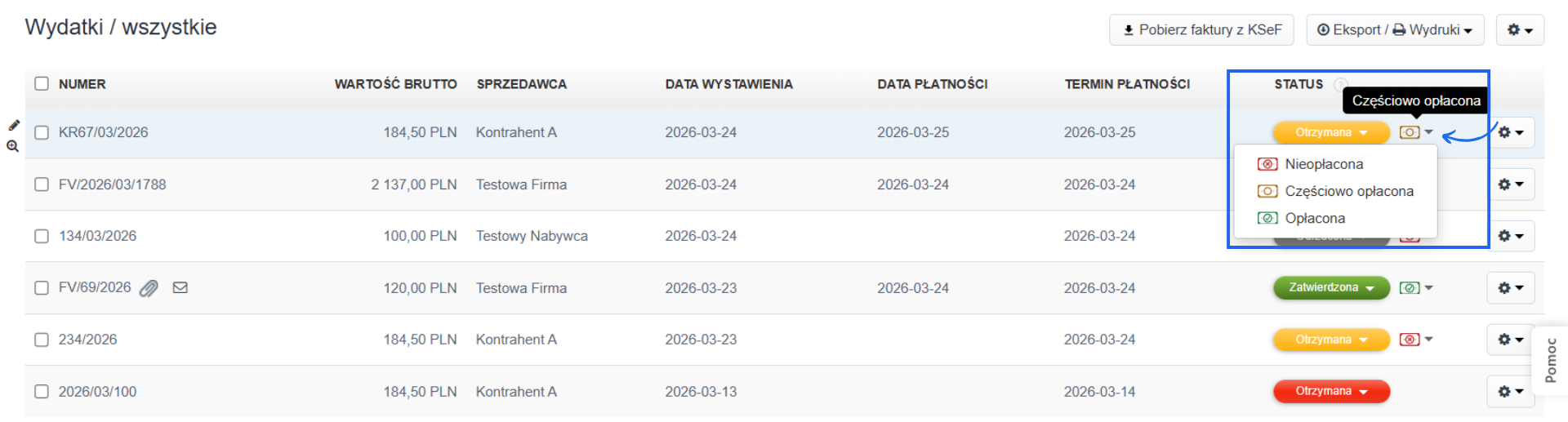This screenshot has height=422, width=1568.
Task: Click the pencil edit icon beside KR67/03/2026
Action: click(14, 125)
